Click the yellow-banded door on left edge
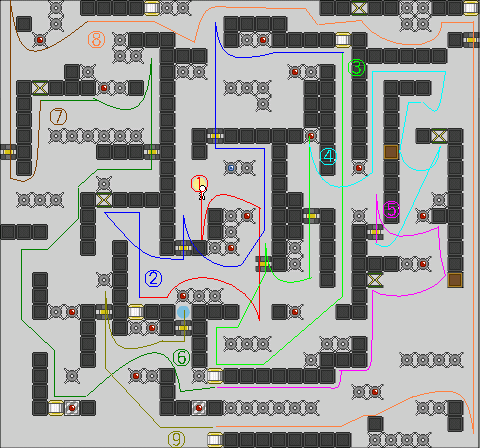This screenshot has height=448, width=480. (8, 152)
